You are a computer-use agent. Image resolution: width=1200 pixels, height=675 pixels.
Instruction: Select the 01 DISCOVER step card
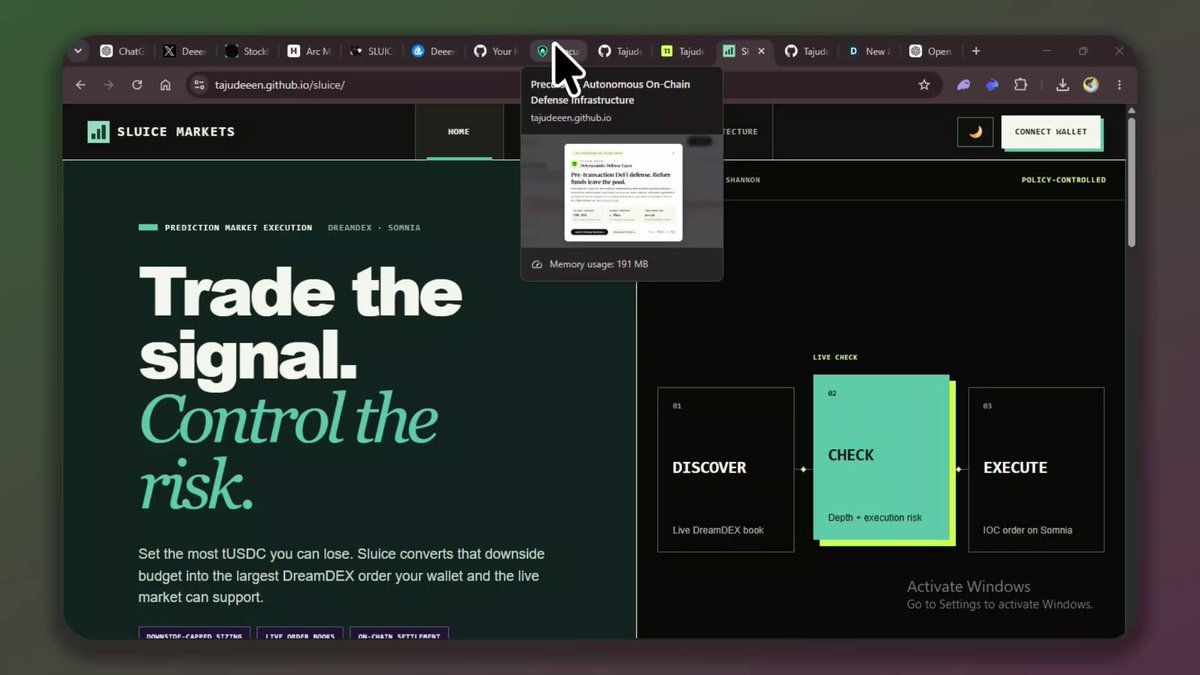[x=726, y=469]
